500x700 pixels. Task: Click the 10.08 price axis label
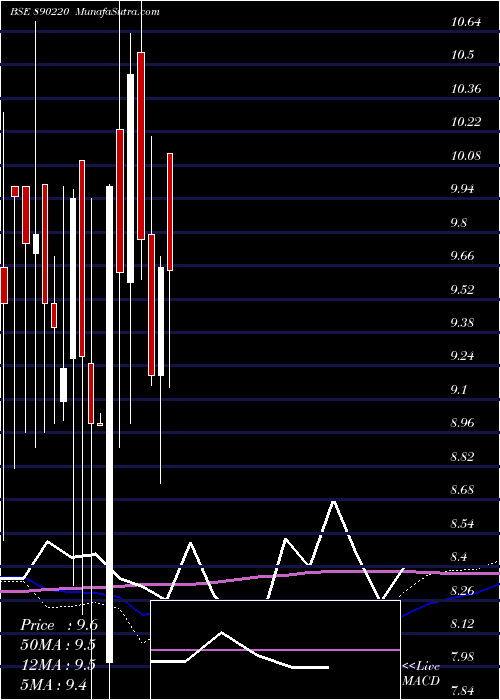point(466,155)
